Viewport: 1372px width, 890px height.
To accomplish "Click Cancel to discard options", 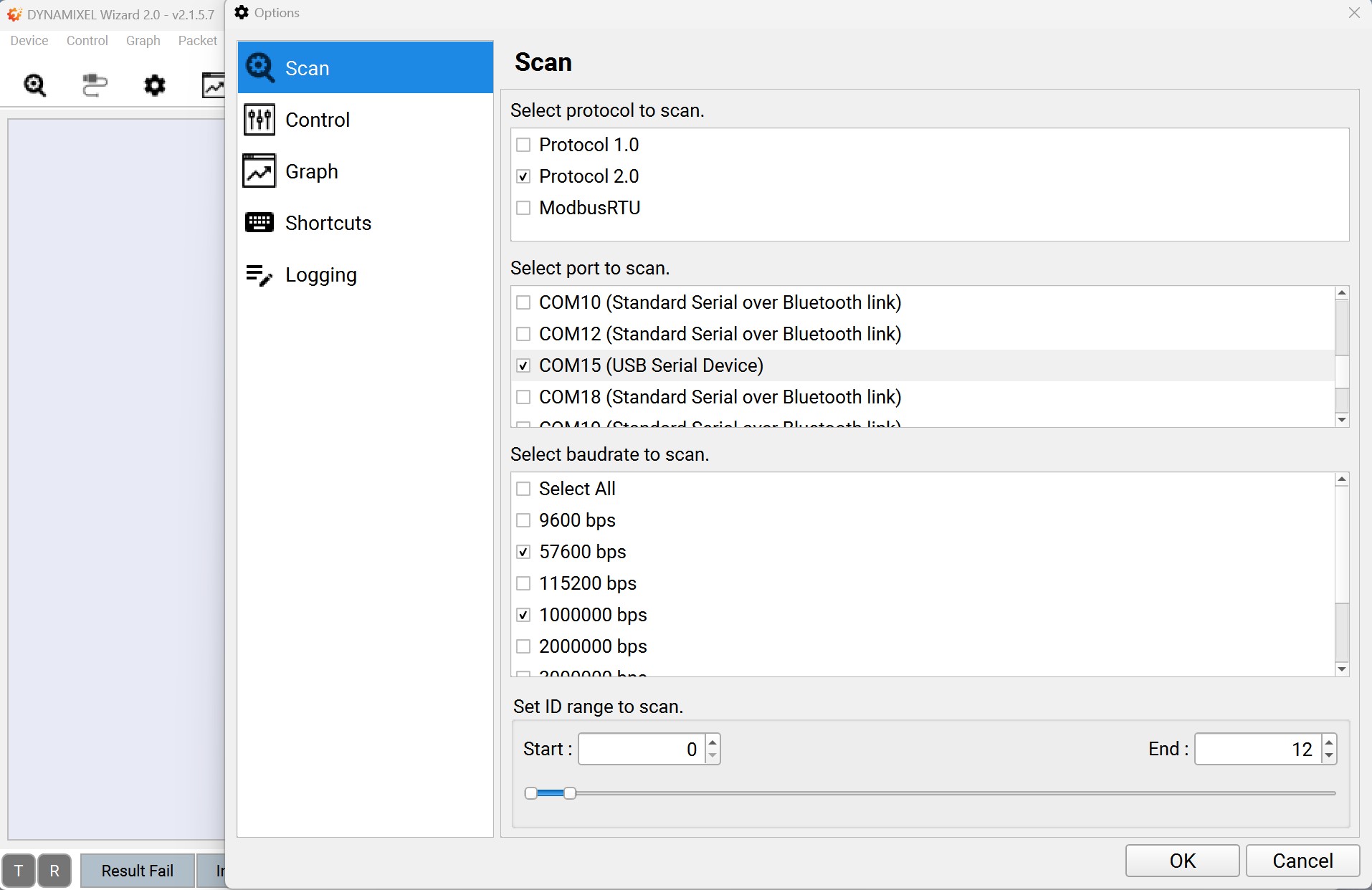I will [x=1302, y=861].
